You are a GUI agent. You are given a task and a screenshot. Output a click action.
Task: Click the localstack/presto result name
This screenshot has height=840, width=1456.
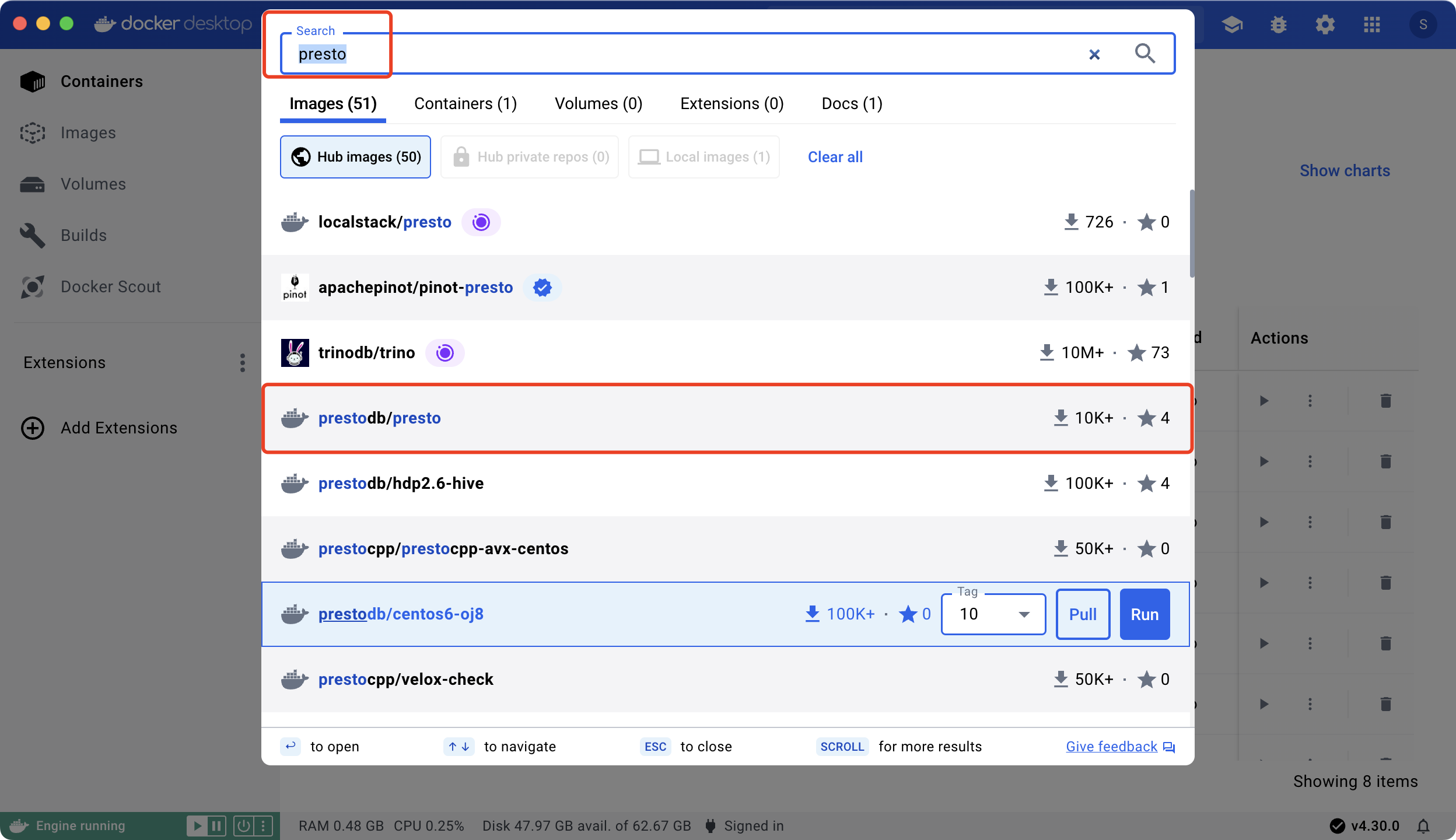click(x=384, y=222)
